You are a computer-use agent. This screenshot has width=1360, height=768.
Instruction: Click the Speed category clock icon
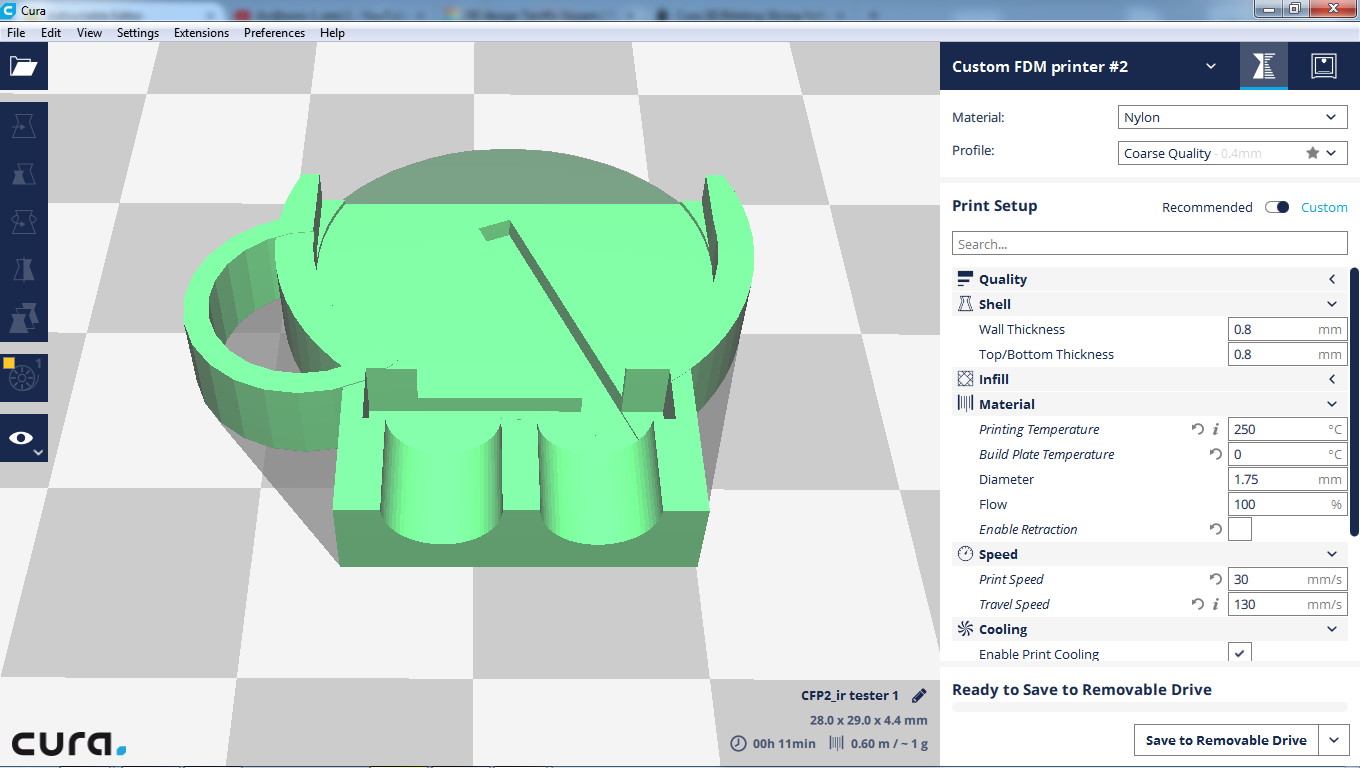965,554
